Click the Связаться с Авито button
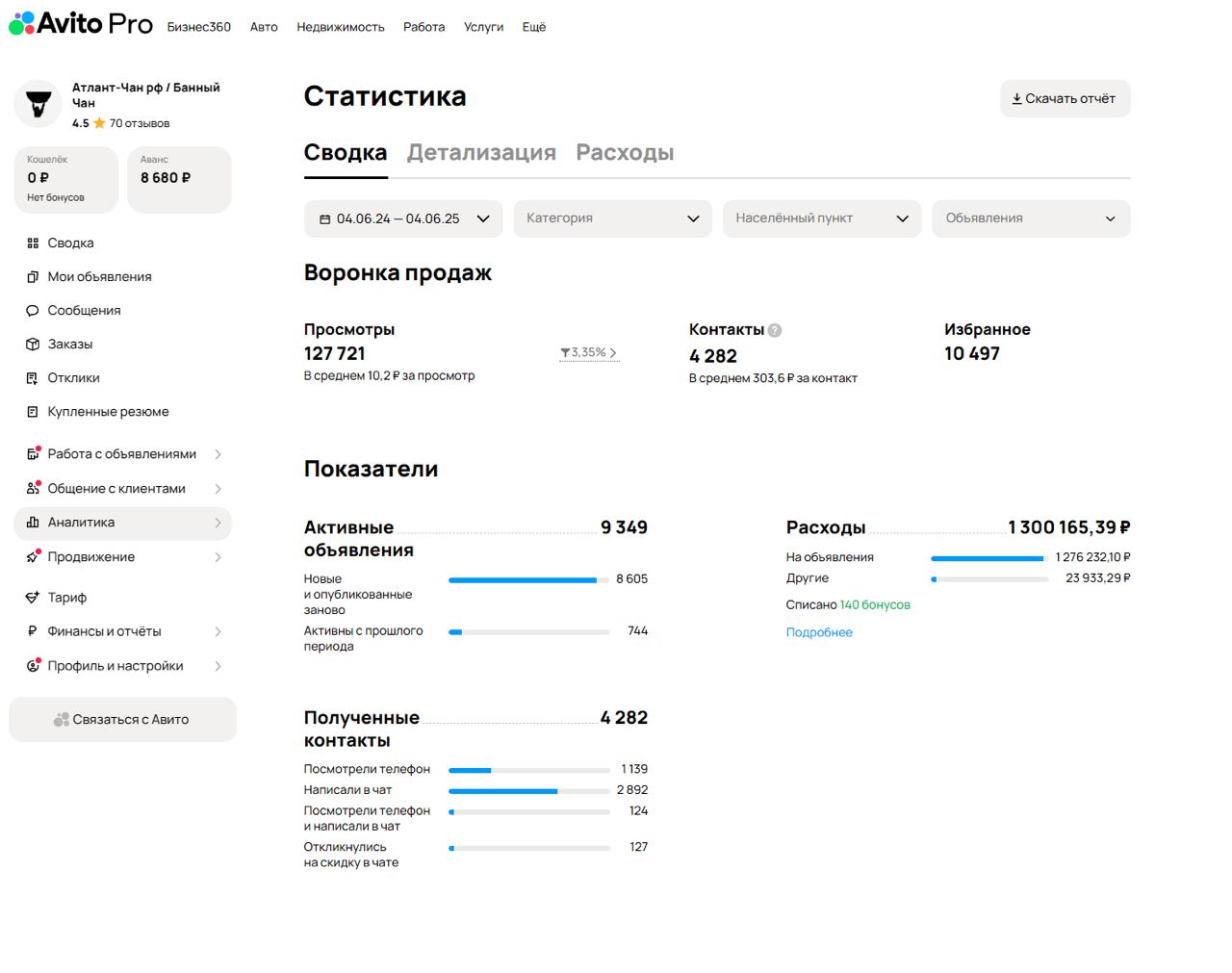The height and width of the screenshot is (973, 1232). [122, 720]
